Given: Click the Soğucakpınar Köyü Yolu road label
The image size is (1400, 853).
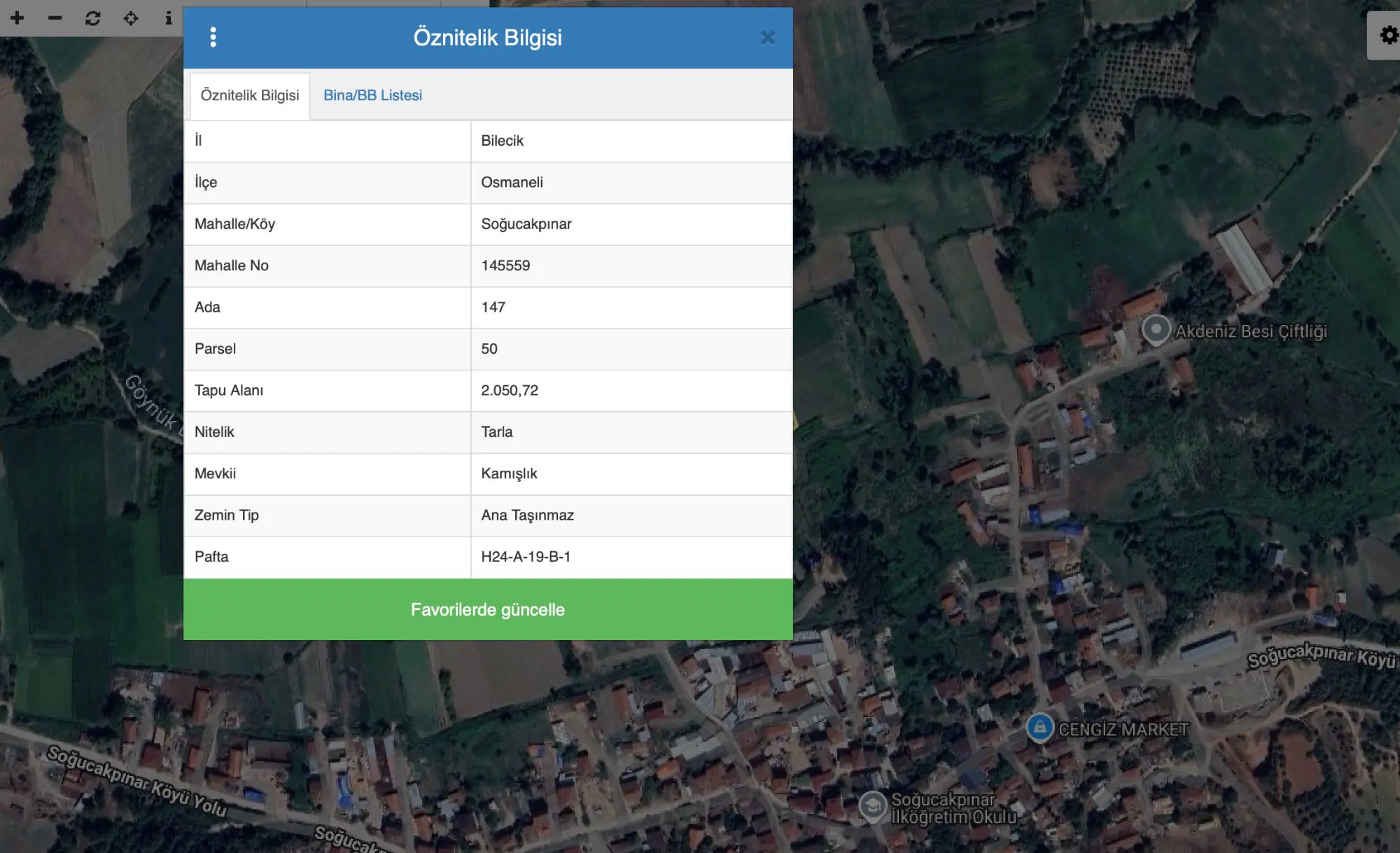Looking at the screenshot, I should coord(137,782).
